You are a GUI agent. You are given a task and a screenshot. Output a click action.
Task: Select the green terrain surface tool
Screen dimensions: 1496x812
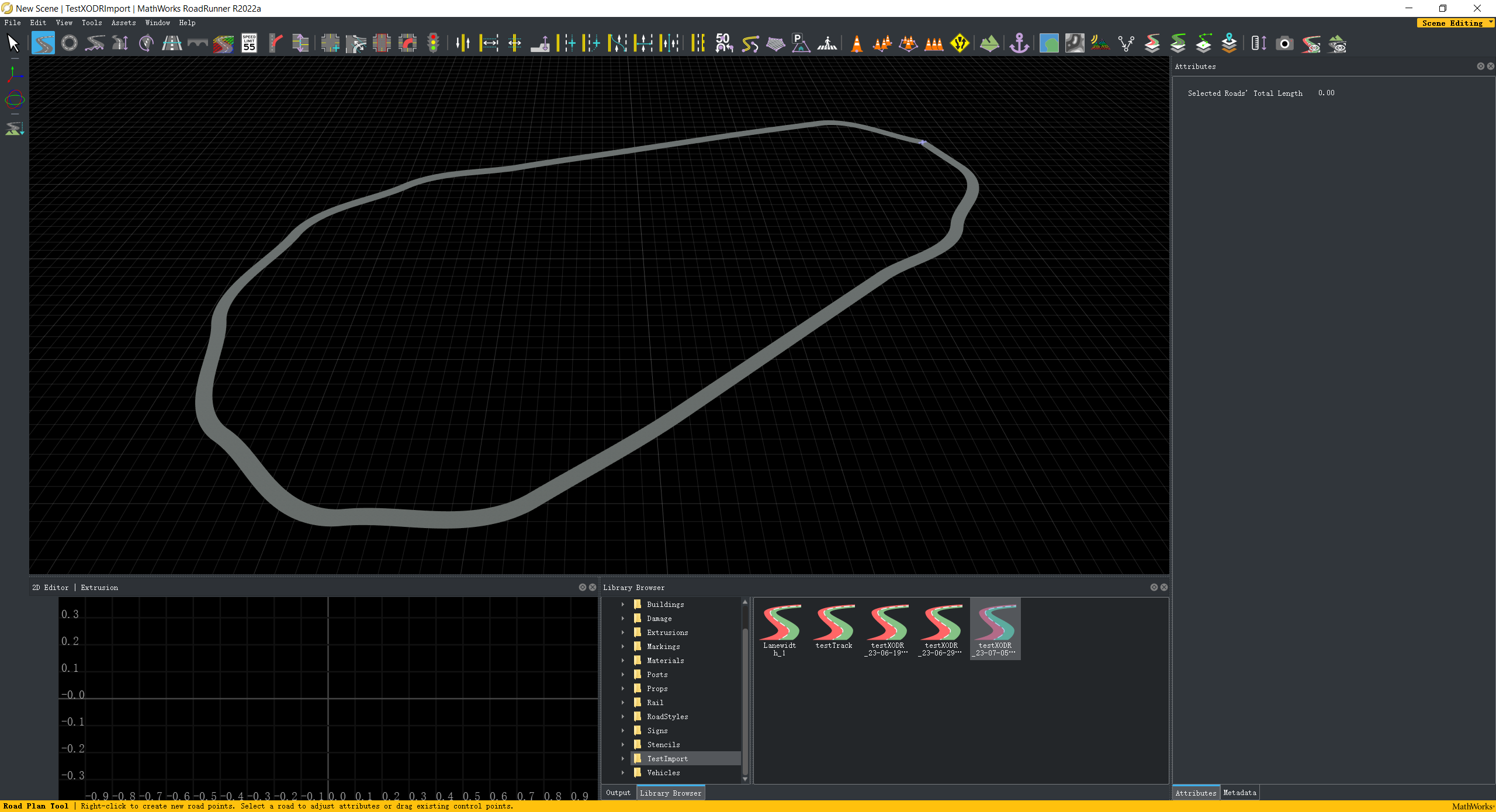pos(989,43)
